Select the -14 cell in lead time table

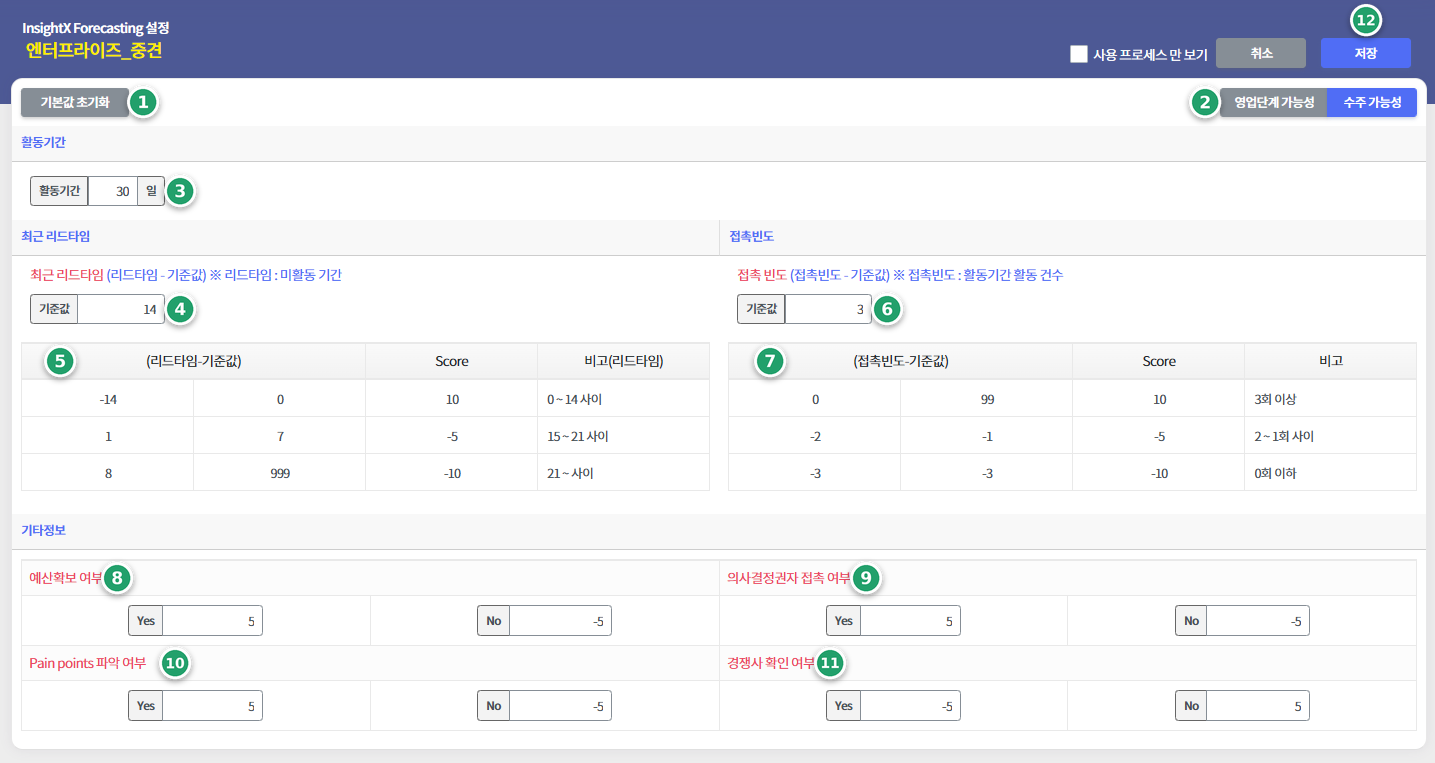(108, 399)
